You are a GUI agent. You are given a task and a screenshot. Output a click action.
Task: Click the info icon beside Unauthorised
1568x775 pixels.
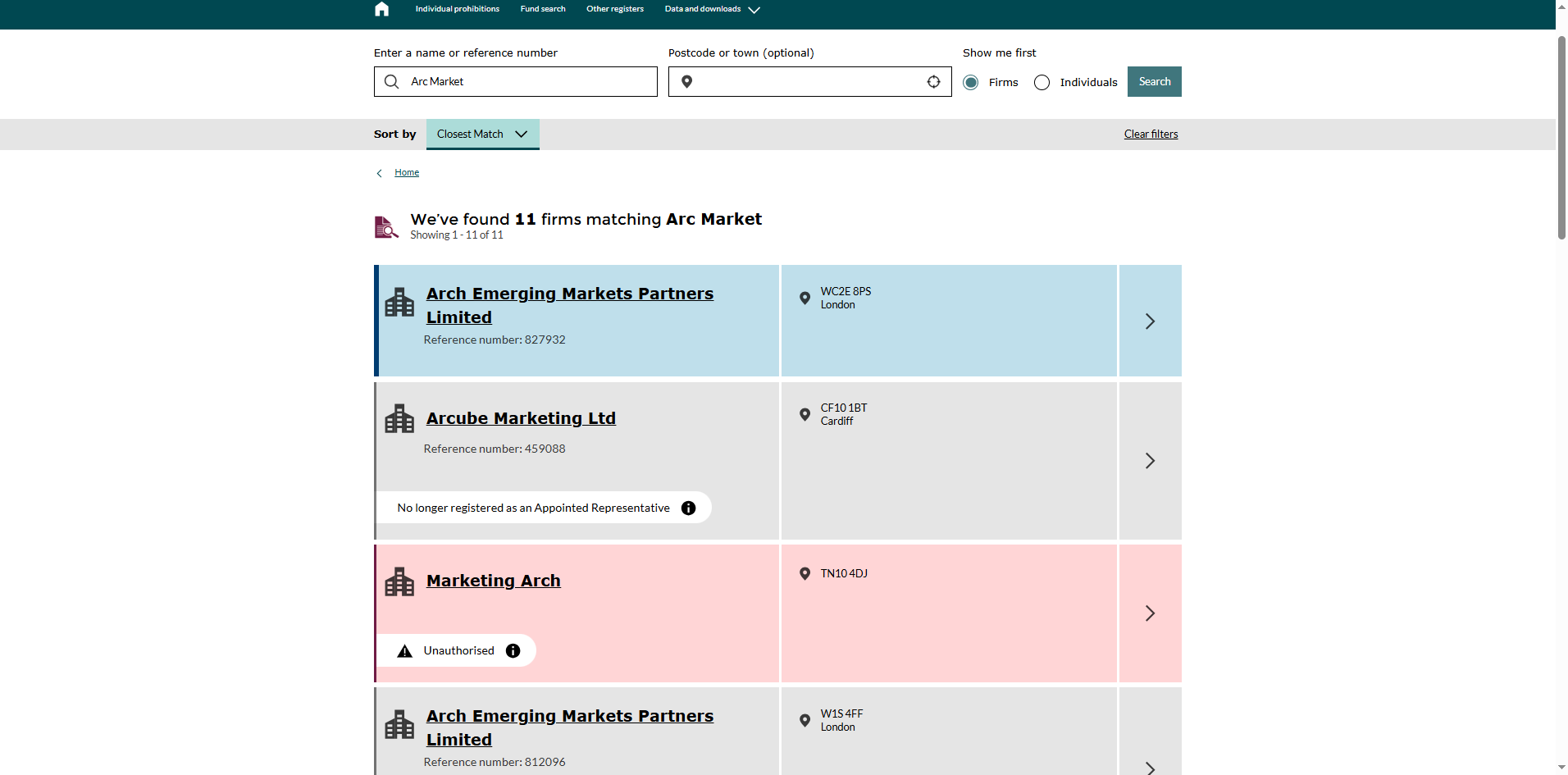point(513,651)
